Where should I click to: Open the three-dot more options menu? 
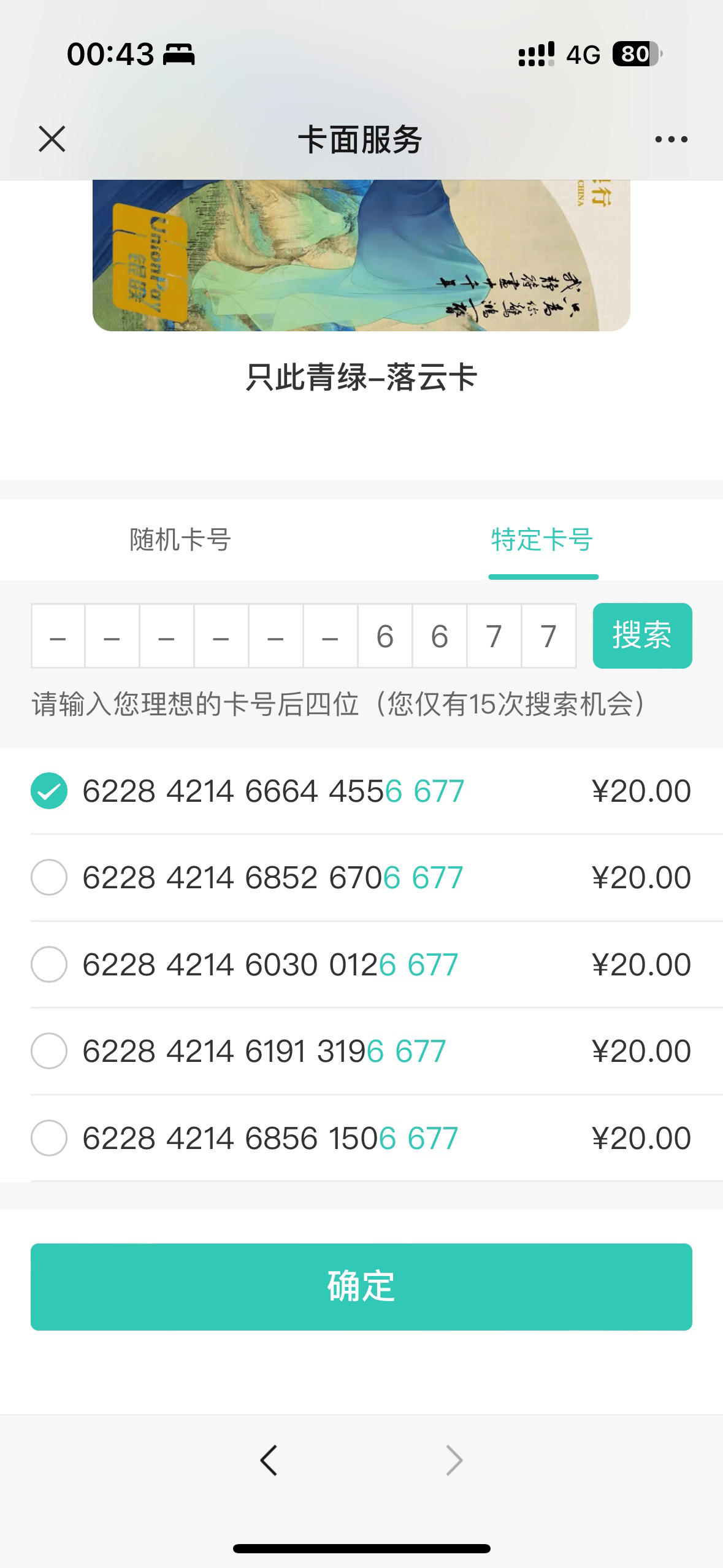tap(671, 139)
